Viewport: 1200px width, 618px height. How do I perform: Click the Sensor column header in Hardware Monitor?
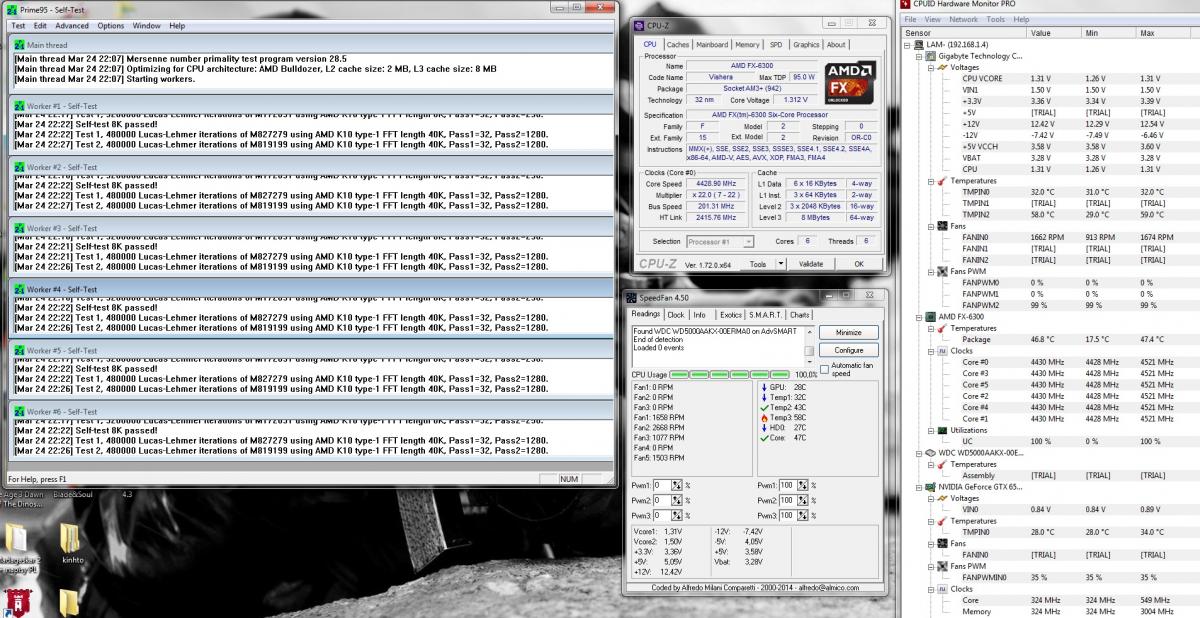[x=964, y=33]
